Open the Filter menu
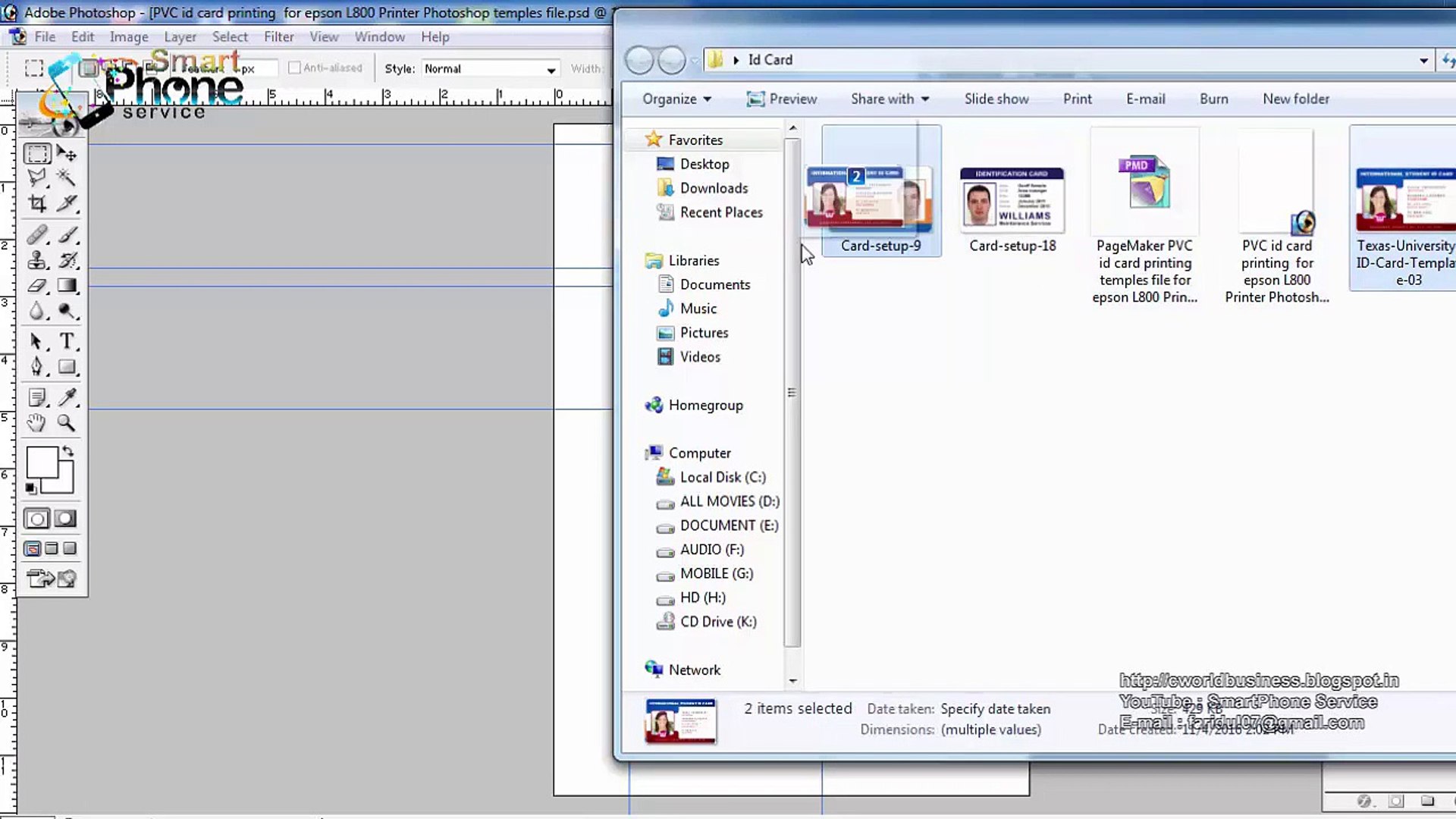This screenshot has width=1456, height=819. [x=279, y=37]
